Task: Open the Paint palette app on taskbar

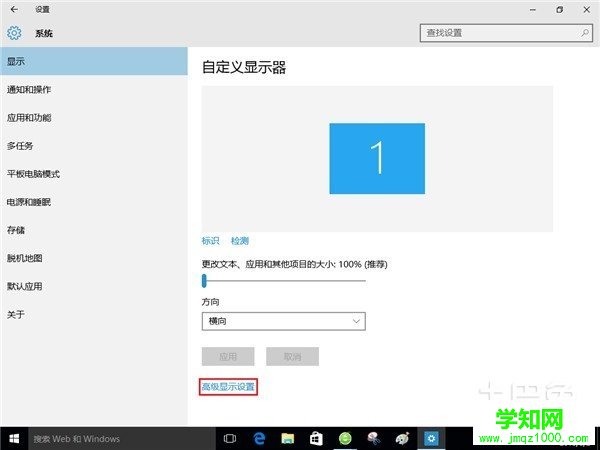Action: point(402,439)
